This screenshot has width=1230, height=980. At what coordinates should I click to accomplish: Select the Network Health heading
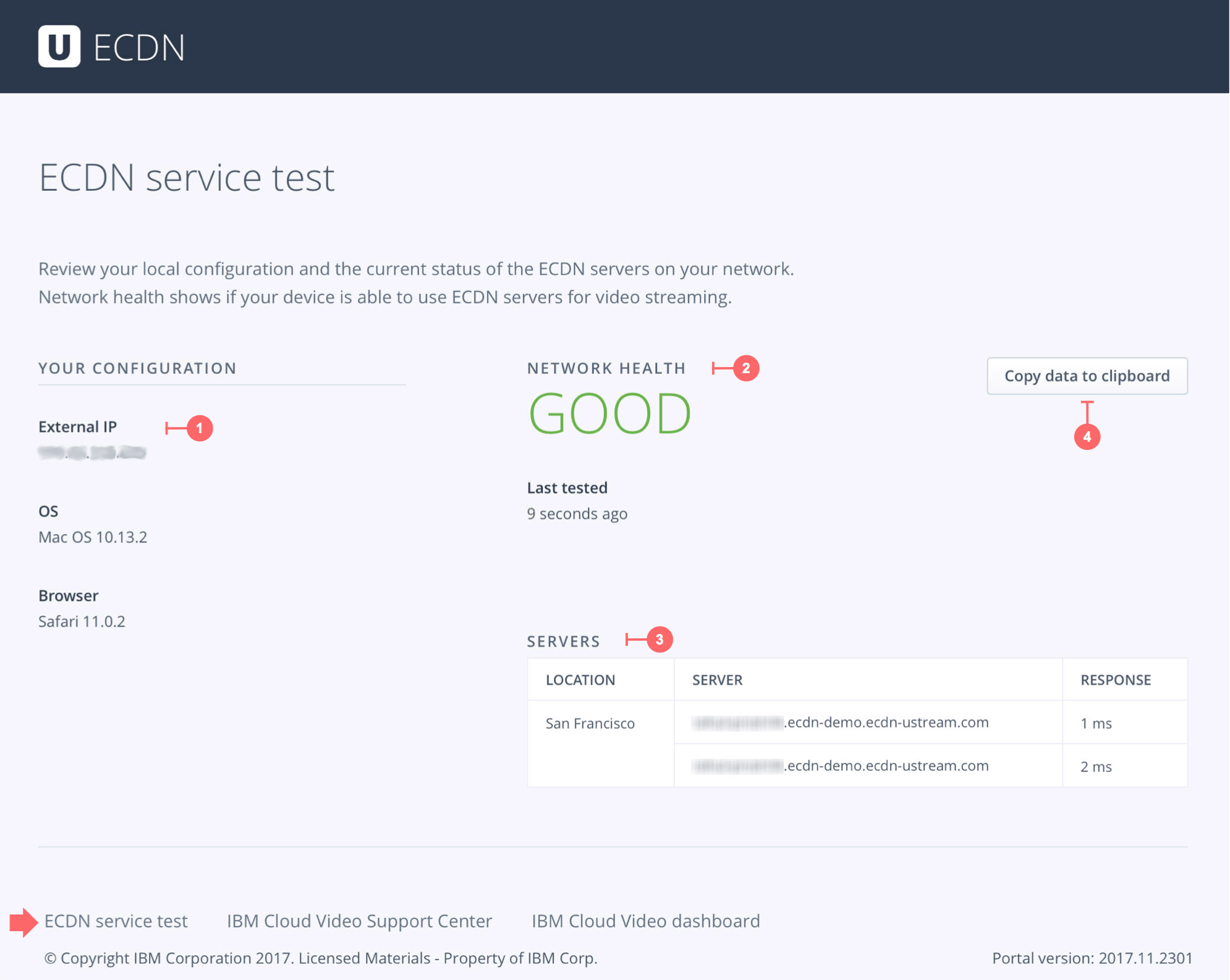[606, 368]
